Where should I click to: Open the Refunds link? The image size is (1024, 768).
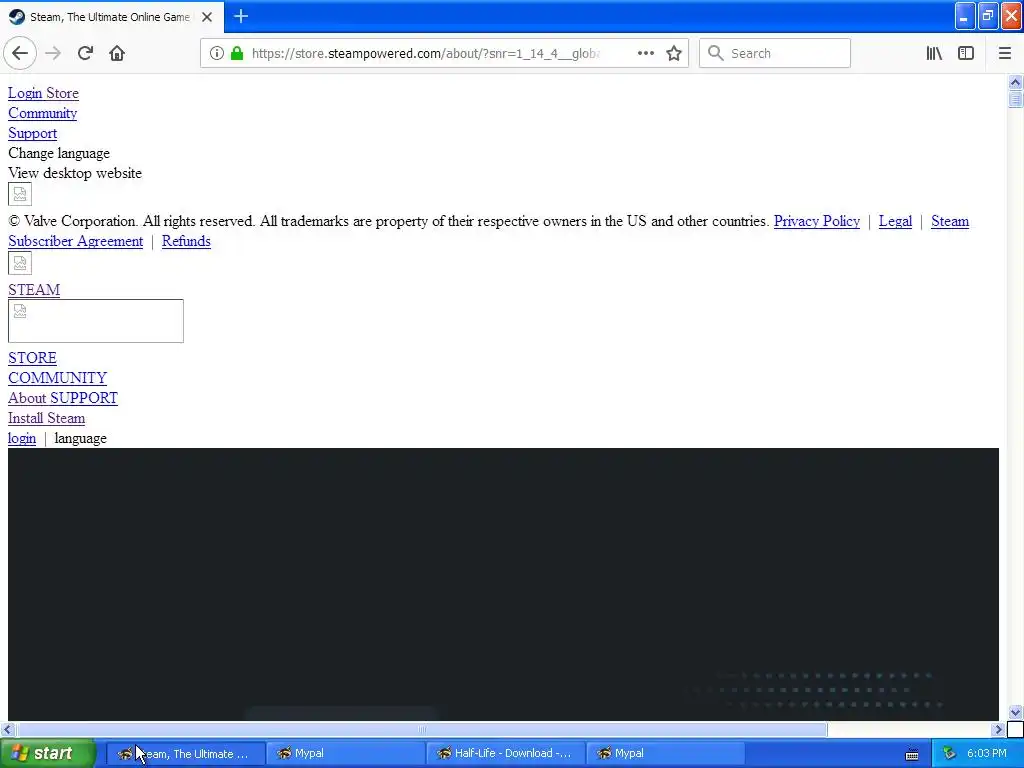click(x=186, y=241)
